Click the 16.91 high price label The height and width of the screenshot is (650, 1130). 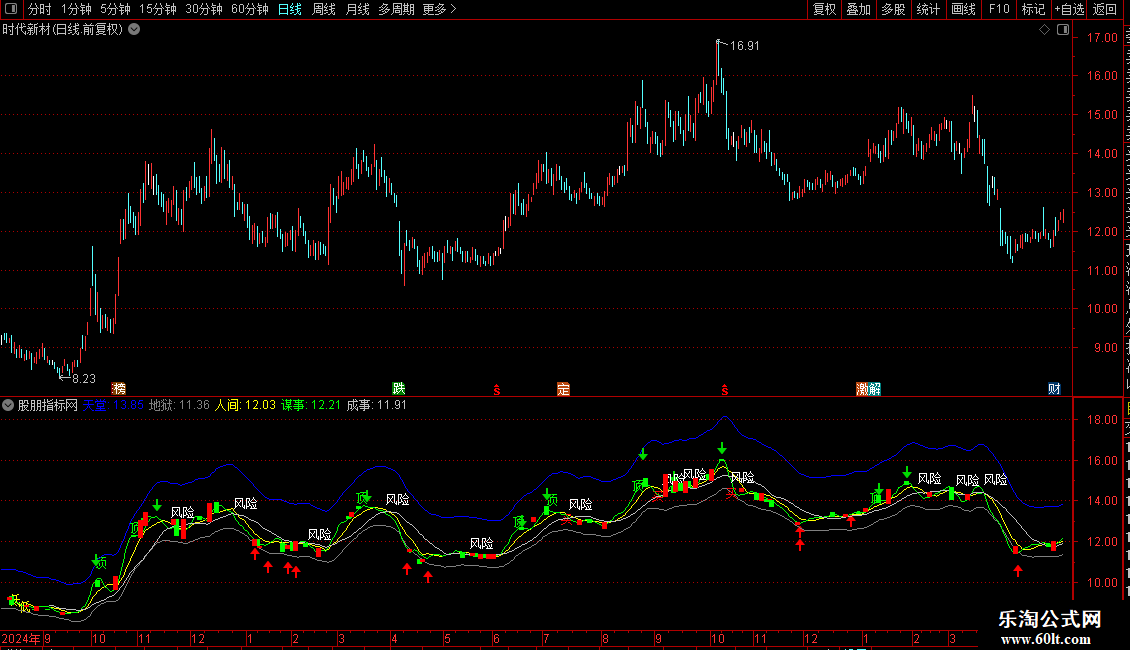pyautogui.click(x=744, y=46)
